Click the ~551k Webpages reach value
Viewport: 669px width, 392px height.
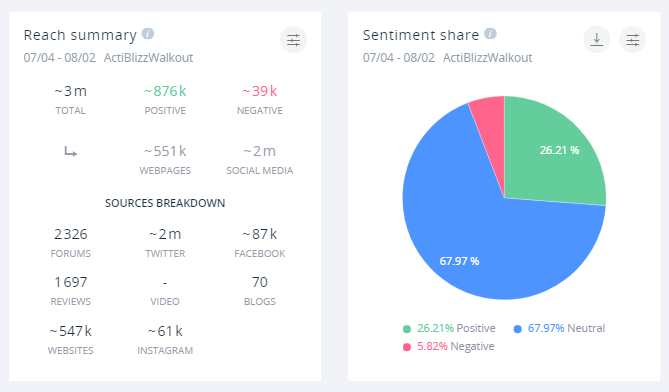(165, 151)
